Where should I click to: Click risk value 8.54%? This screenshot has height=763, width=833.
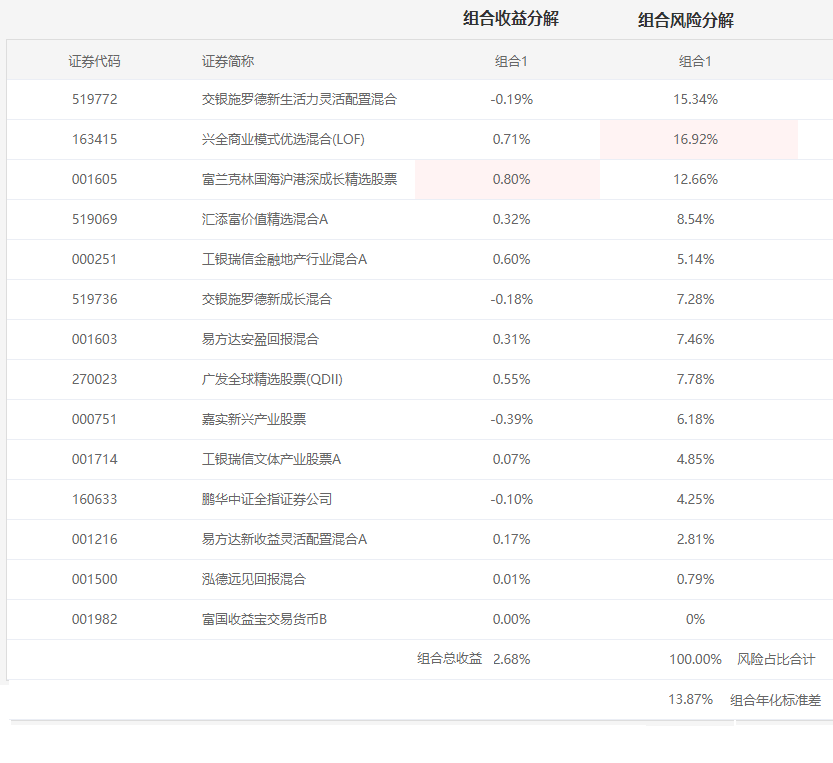[695, 219]
